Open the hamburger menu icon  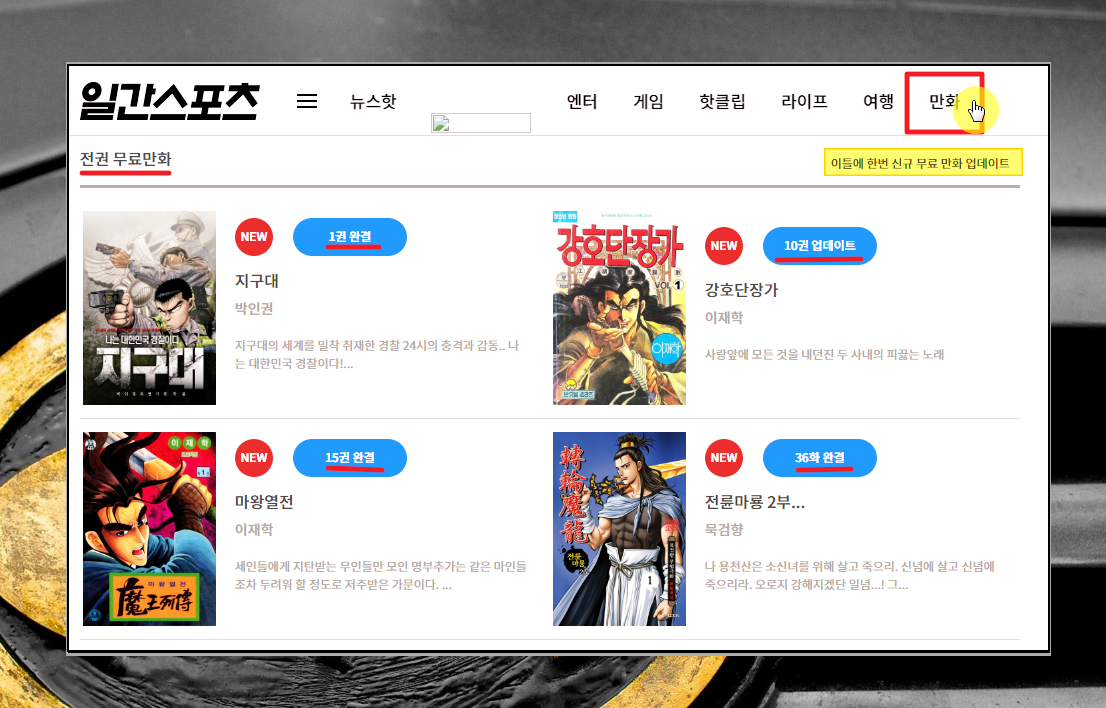(307, 102)
